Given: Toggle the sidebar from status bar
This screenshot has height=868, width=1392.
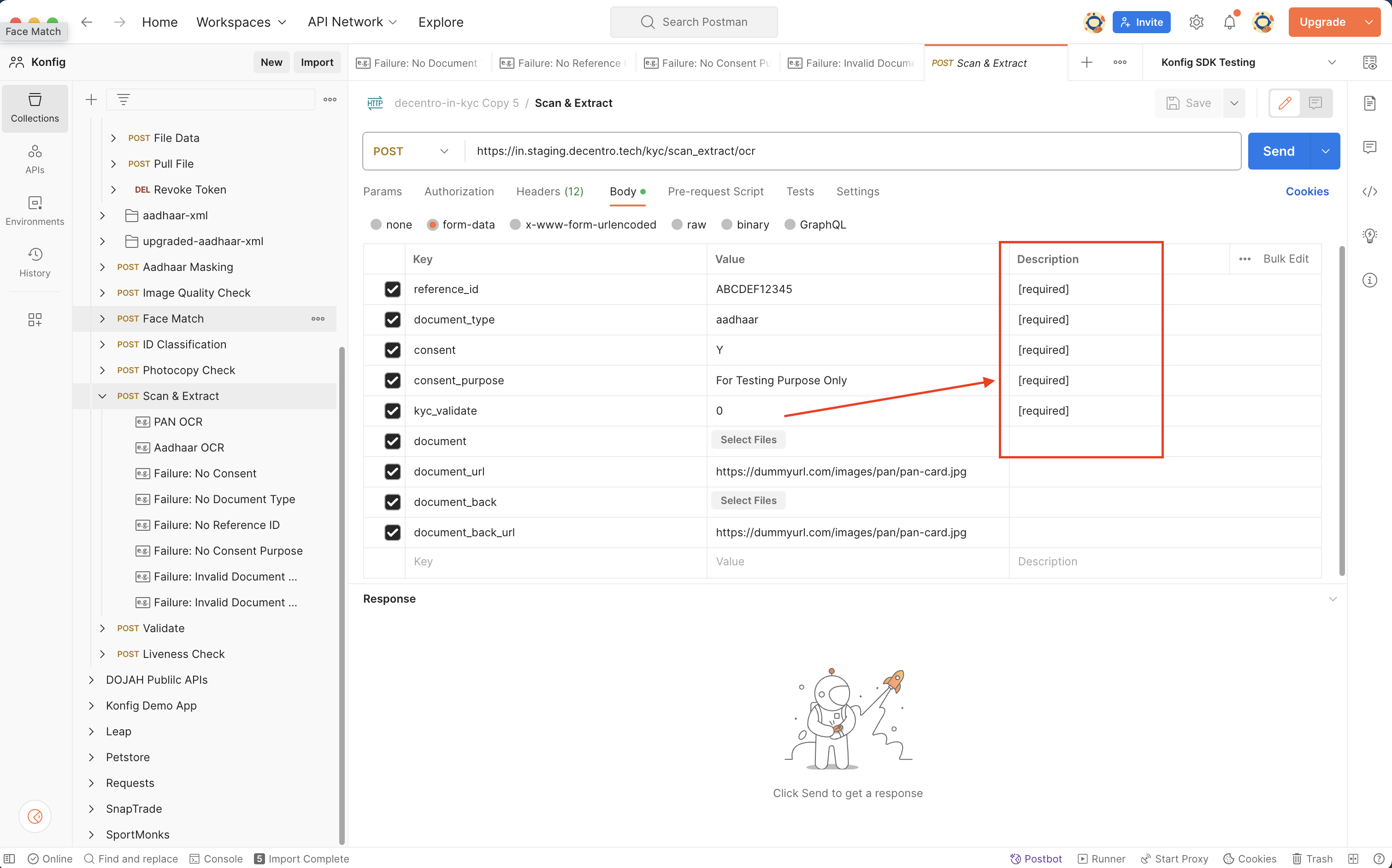Looking at the screenshot, I should click(x=10, y=858).
